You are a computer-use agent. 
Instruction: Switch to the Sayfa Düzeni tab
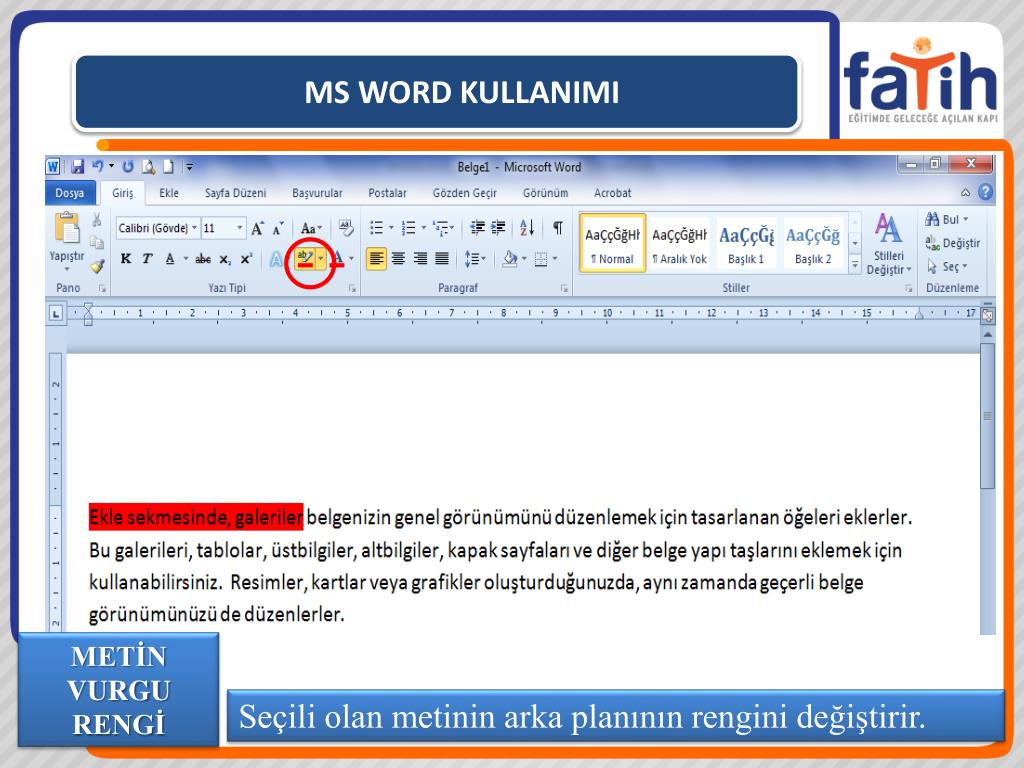point(235,193)
